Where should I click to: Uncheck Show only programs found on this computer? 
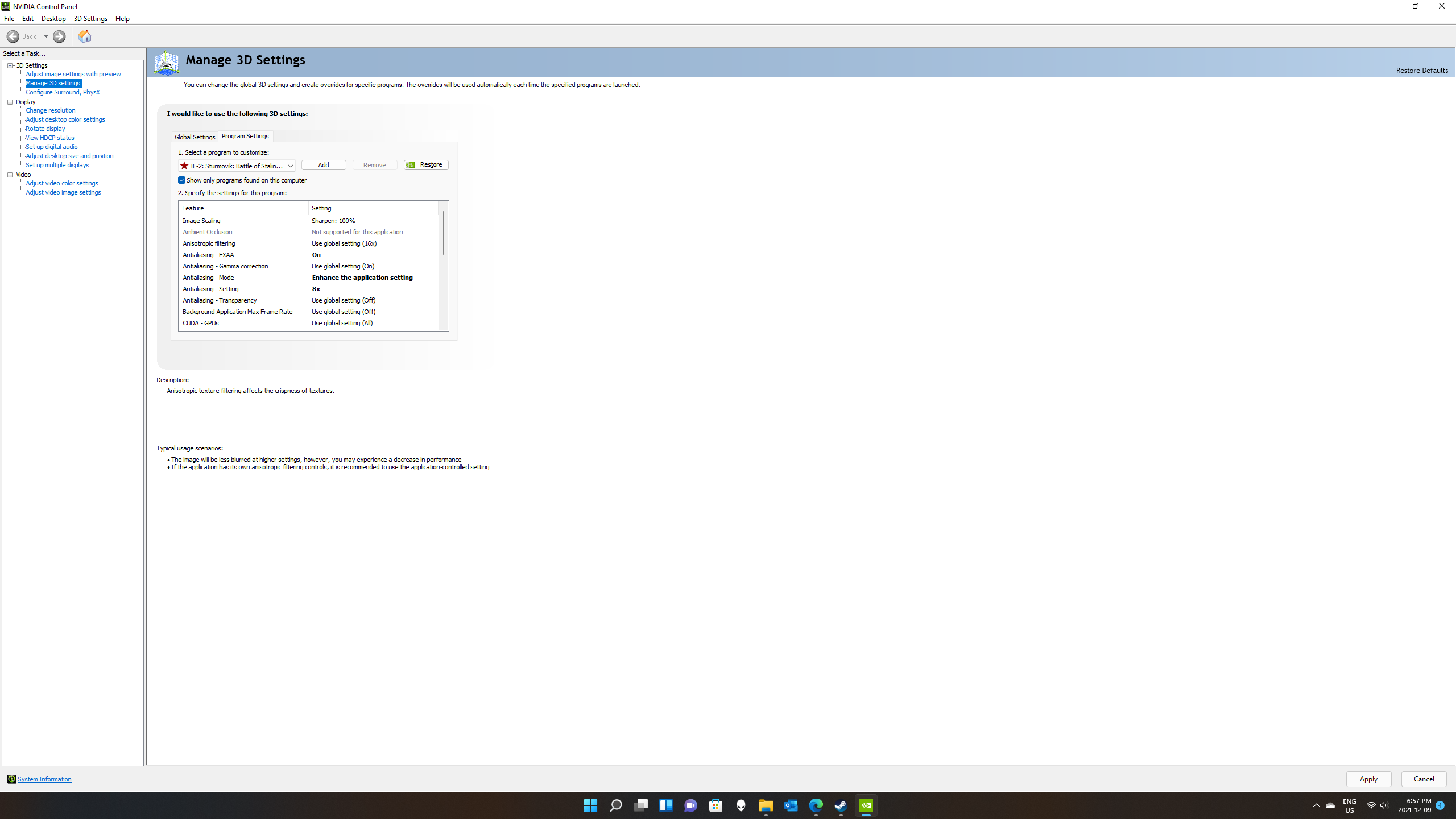click(x=182, y=180)
